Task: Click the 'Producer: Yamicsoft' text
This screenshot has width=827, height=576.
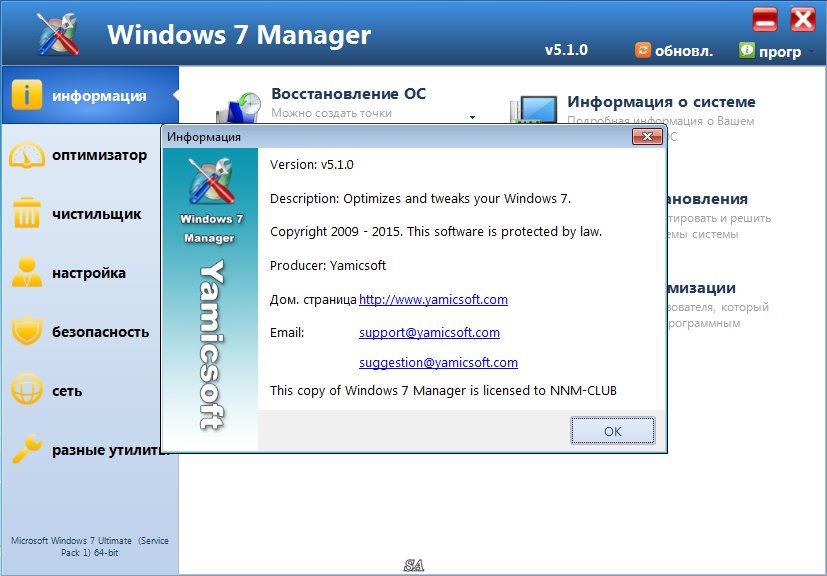Action: [x=328, y=265]
